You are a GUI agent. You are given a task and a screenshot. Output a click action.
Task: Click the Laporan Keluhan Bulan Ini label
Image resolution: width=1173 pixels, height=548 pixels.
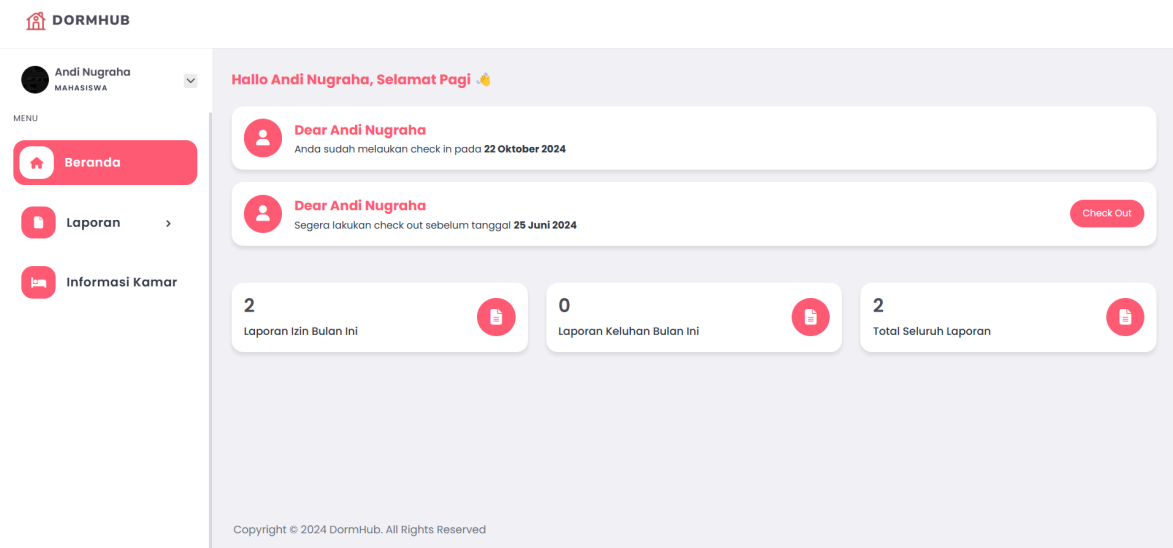[x=628, y=331]
